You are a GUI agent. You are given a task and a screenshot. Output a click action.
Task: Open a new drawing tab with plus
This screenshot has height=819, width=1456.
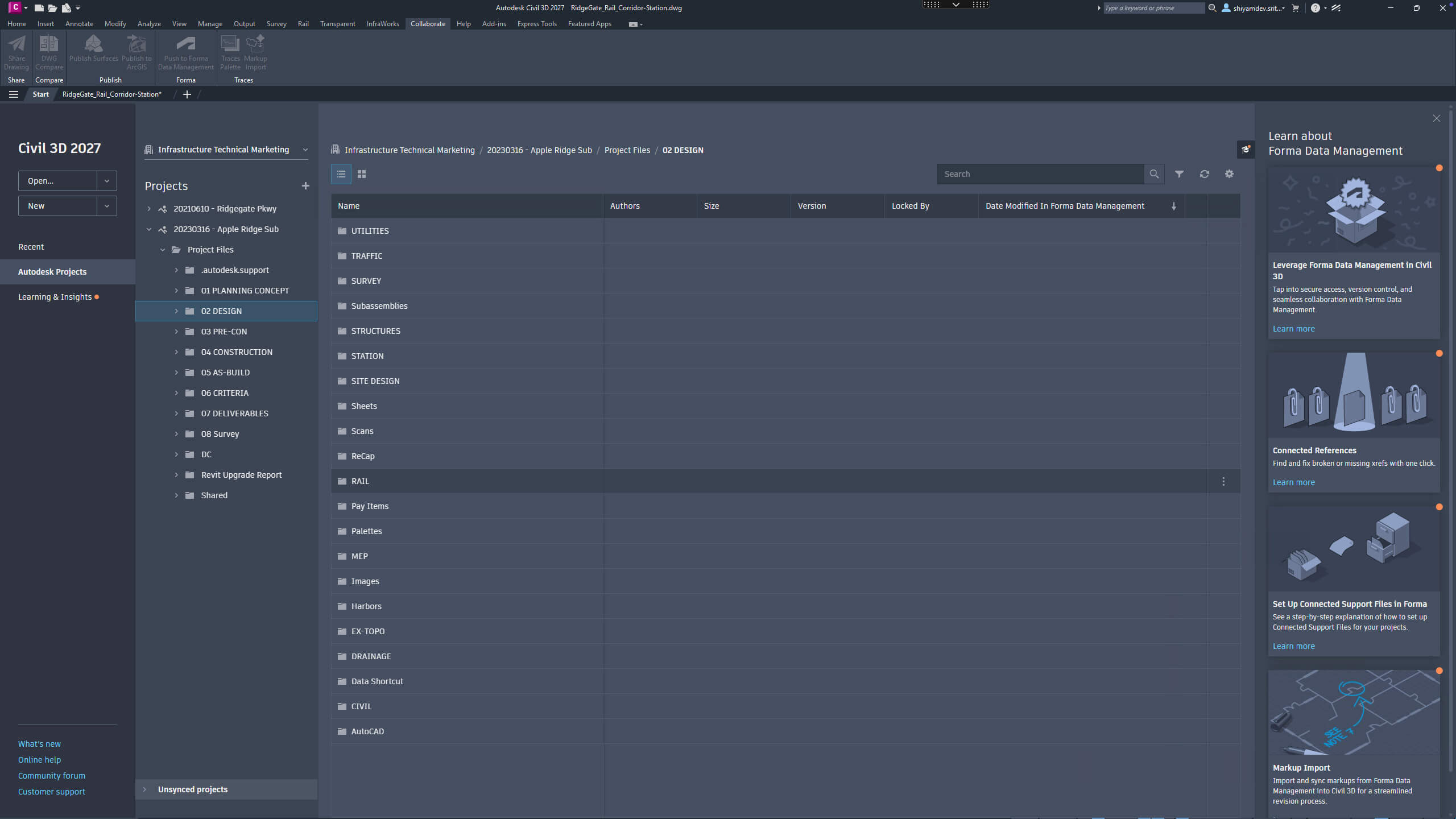[187, 94]
